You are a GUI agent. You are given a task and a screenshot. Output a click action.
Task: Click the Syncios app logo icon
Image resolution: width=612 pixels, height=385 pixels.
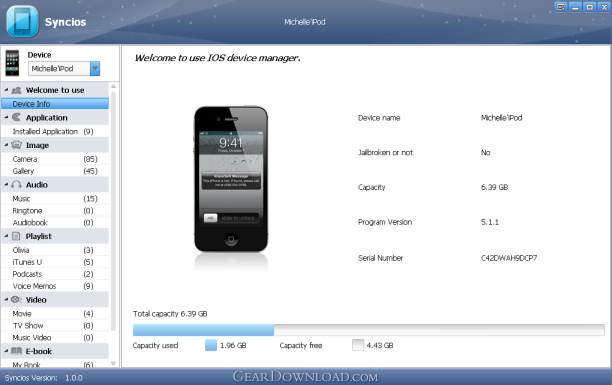[x=22, y=21]
